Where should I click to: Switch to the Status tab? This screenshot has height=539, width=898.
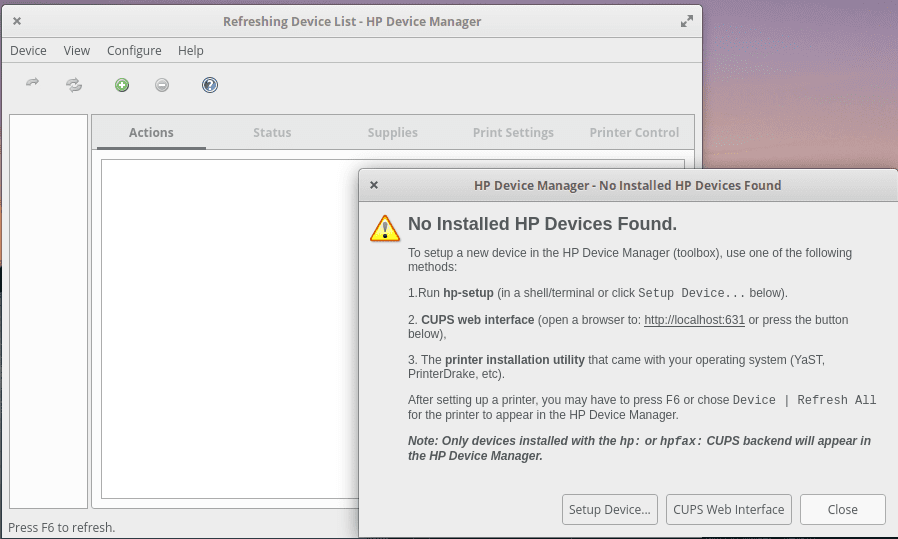272,132
